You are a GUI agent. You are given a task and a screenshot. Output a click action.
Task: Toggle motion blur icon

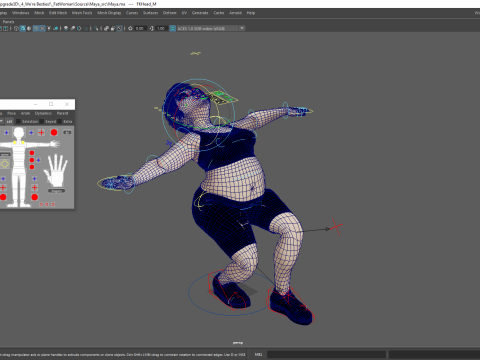tap(73, 28)
